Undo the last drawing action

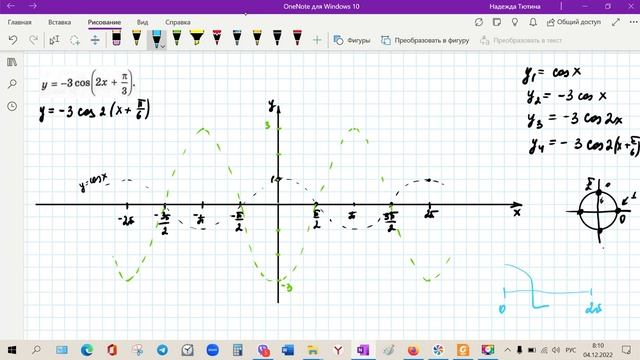click(13, 40)
